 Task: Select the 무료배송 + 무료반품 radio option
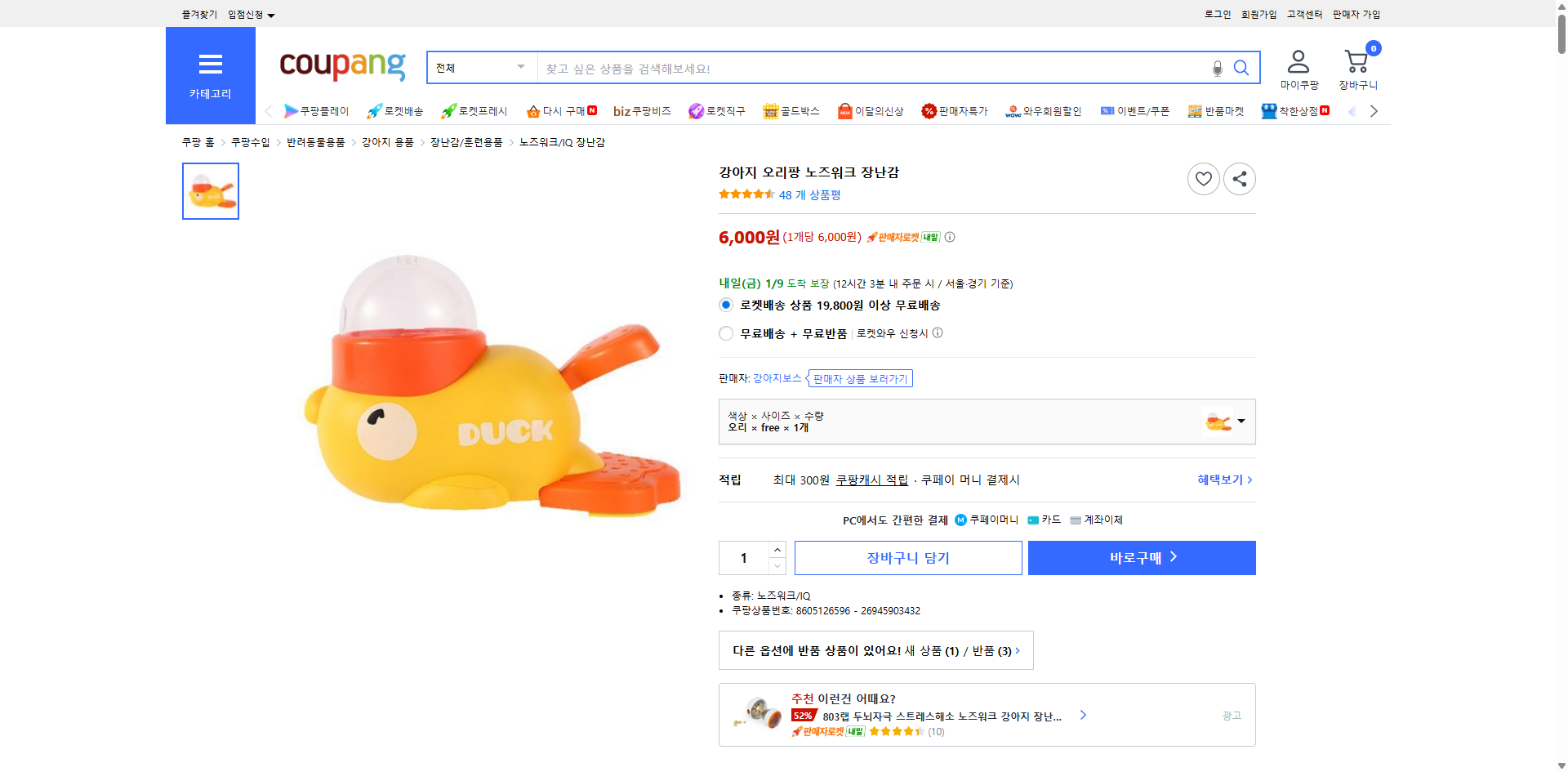pos(725,332)
